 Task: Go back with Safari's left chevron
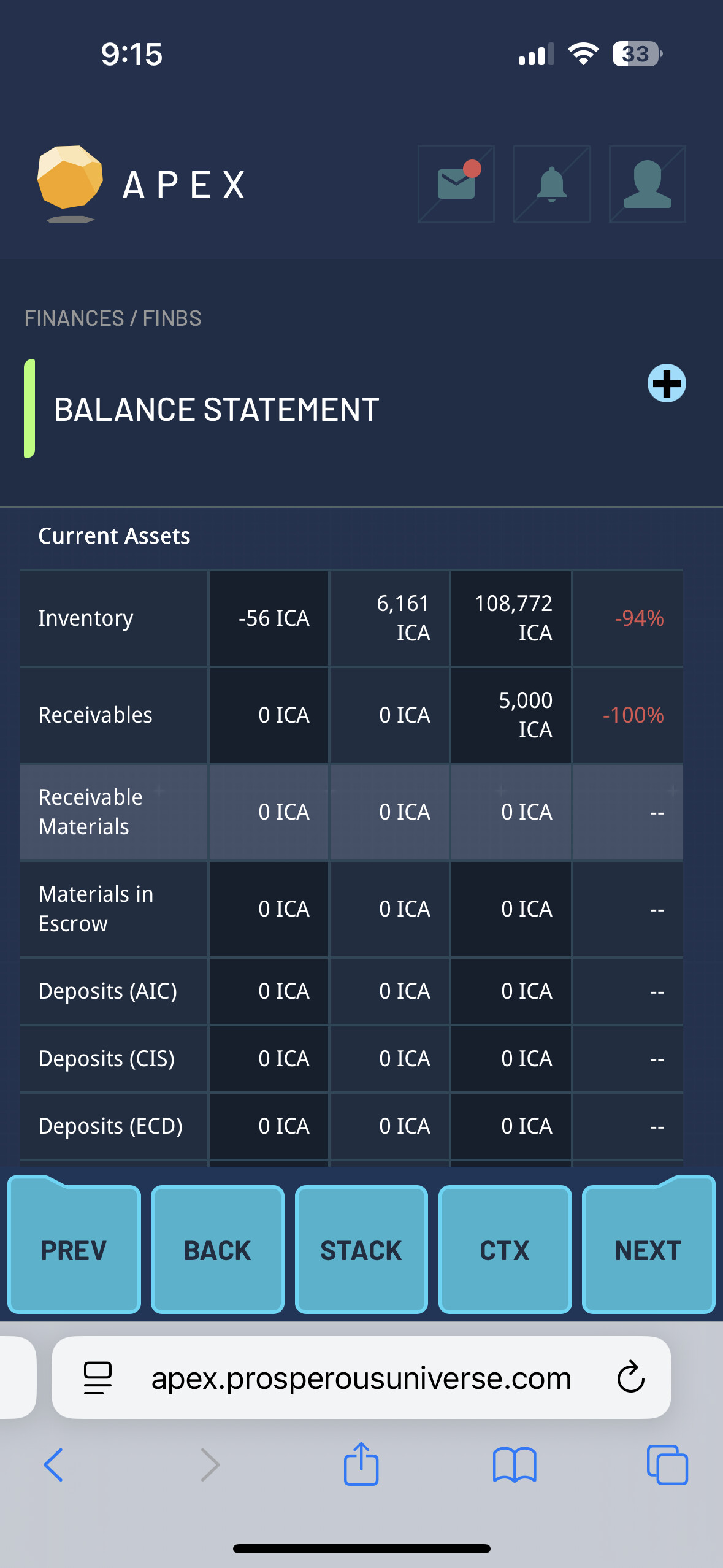(x=54, y=1464)
